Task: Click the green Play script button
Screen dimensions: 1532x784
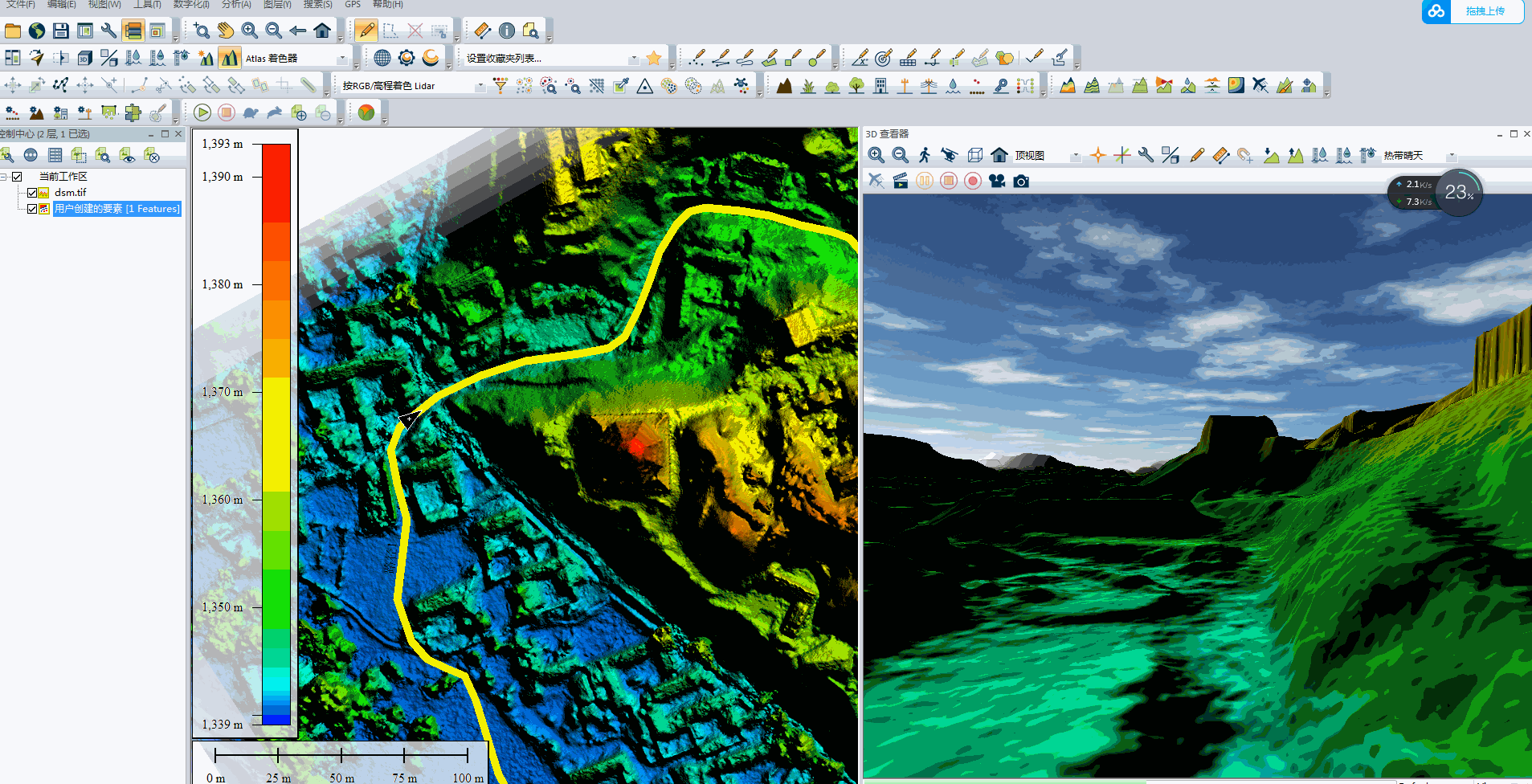Action: click(x=202, y=112)
